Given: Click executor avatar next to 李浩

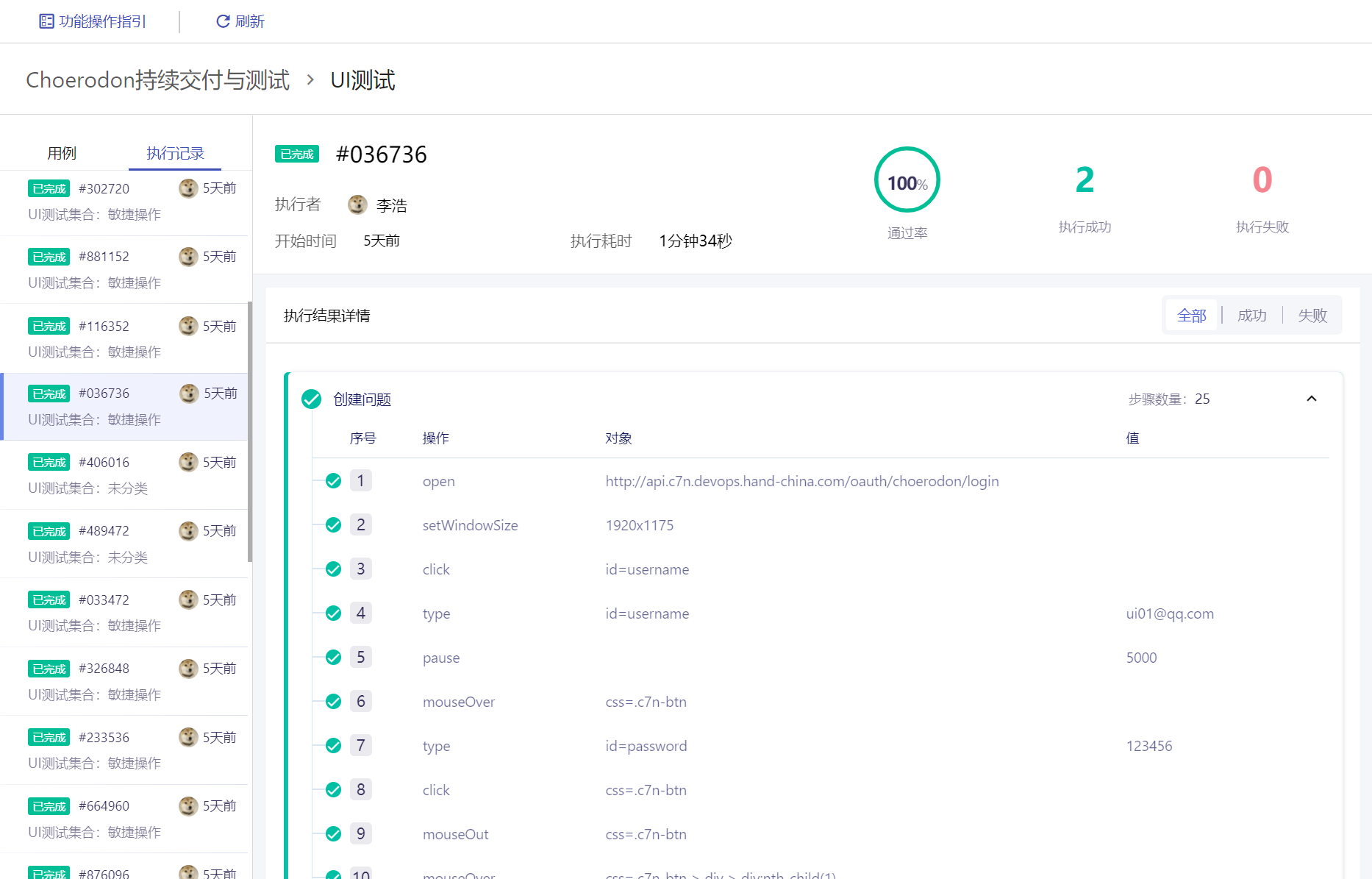Looking at the screenshot, I should [x=357, y=204].
